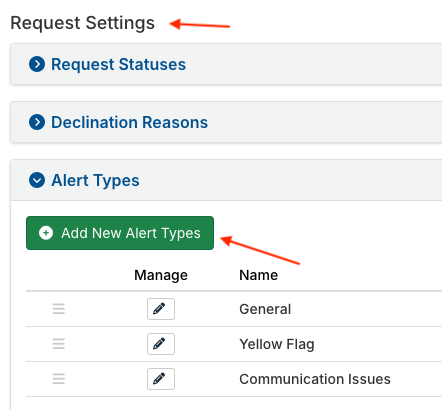The width and height of the screenshot is (442, 410).
Task: Select the General name cell
Action: [x=265, y=309]
